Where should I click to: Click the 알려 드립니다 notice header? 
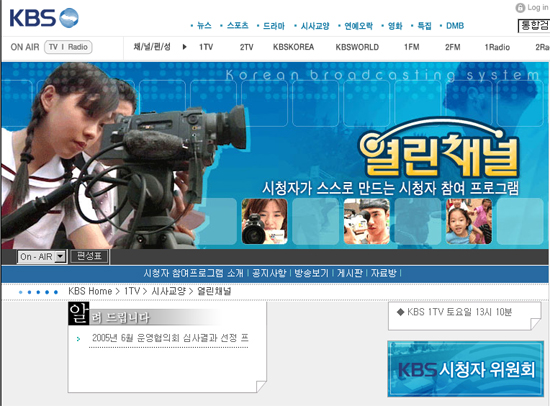click(109, 314)
